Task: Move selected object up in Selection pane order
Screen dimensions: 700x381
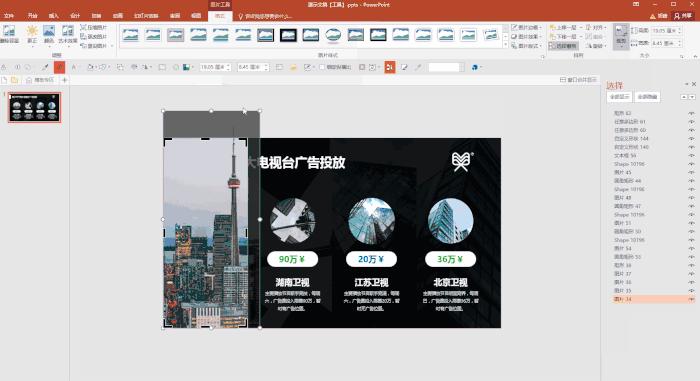Action: coord(683,97)
